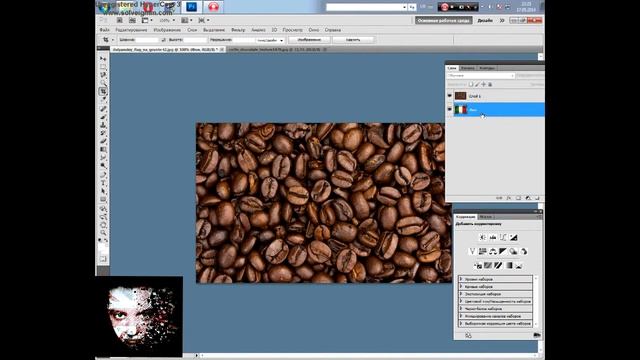
Task: Hide the Слой 1 layer
Action: point(449,96)
